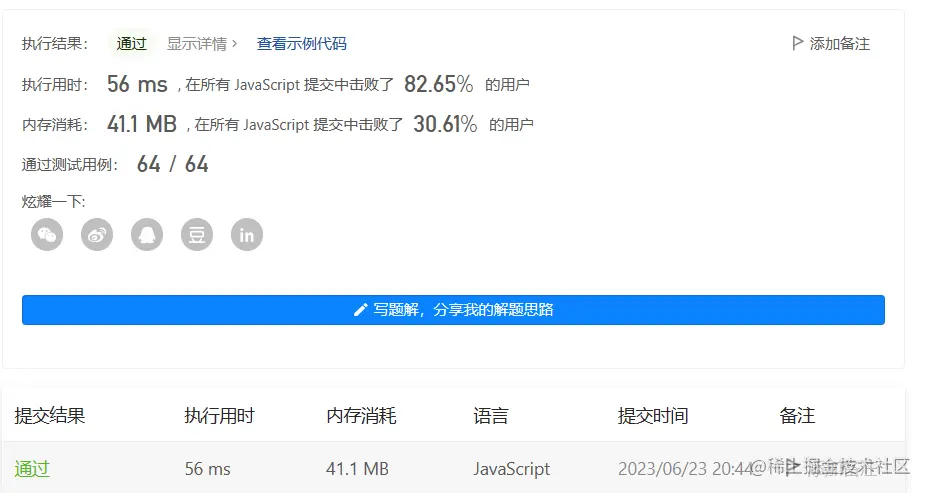Click the 备注 column header
927x493 pixels.
(797, 416)
